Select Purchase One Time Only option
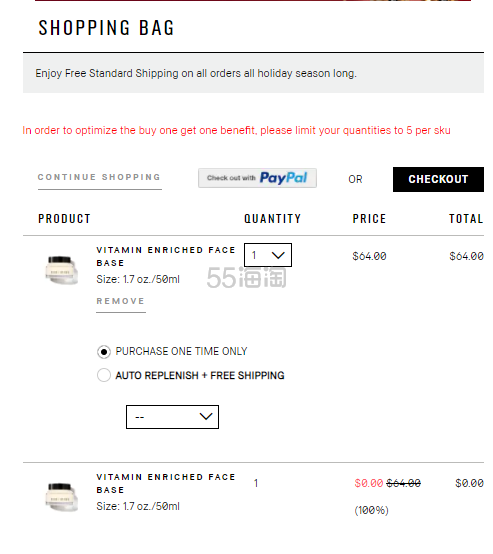 104,352
